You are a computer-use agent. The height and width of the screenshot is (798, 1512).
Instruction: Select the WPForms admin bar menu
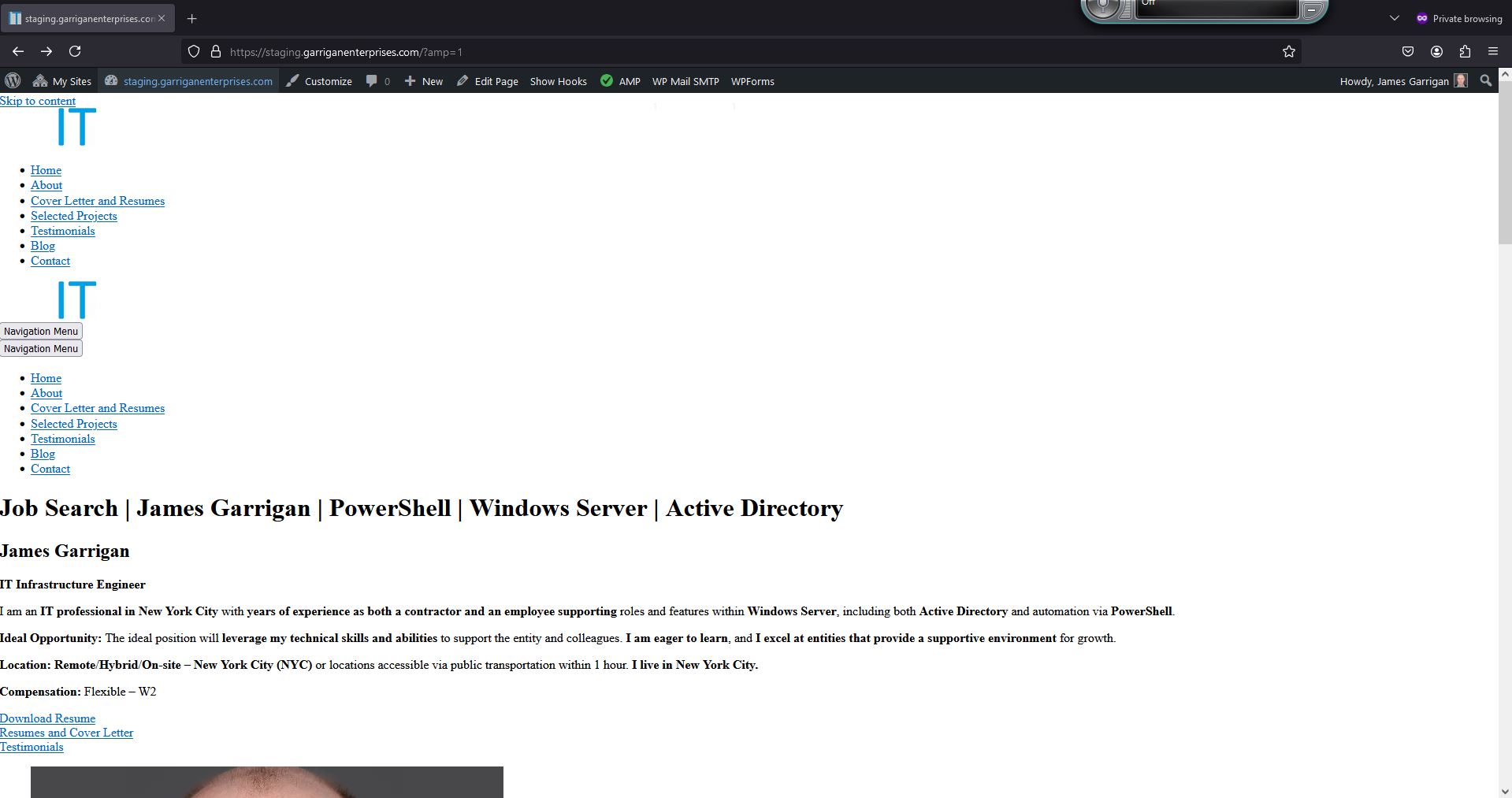pos(752,80)
